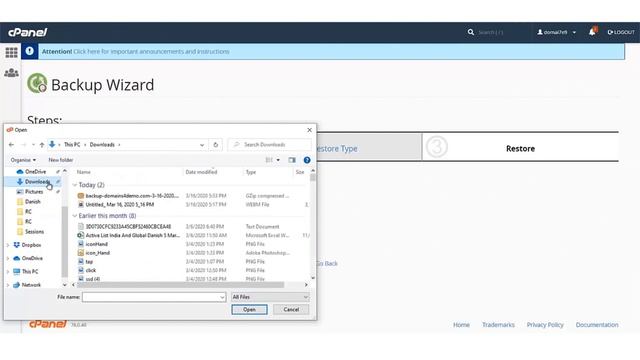
Task: Close the Open file dialog
Action: click(309, 130)
